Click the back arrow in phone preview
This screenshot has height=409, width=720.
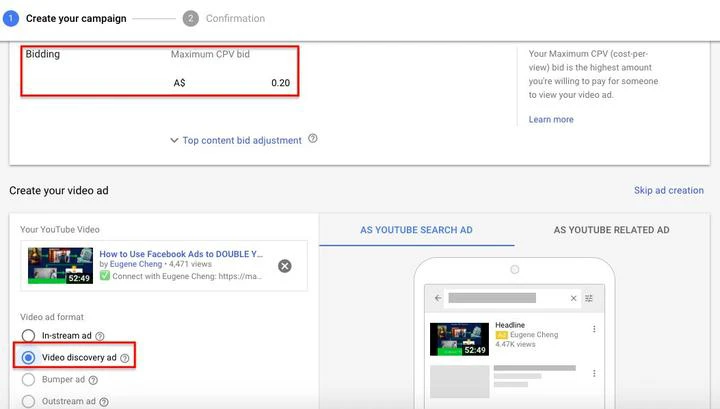(x=438, y=298)
